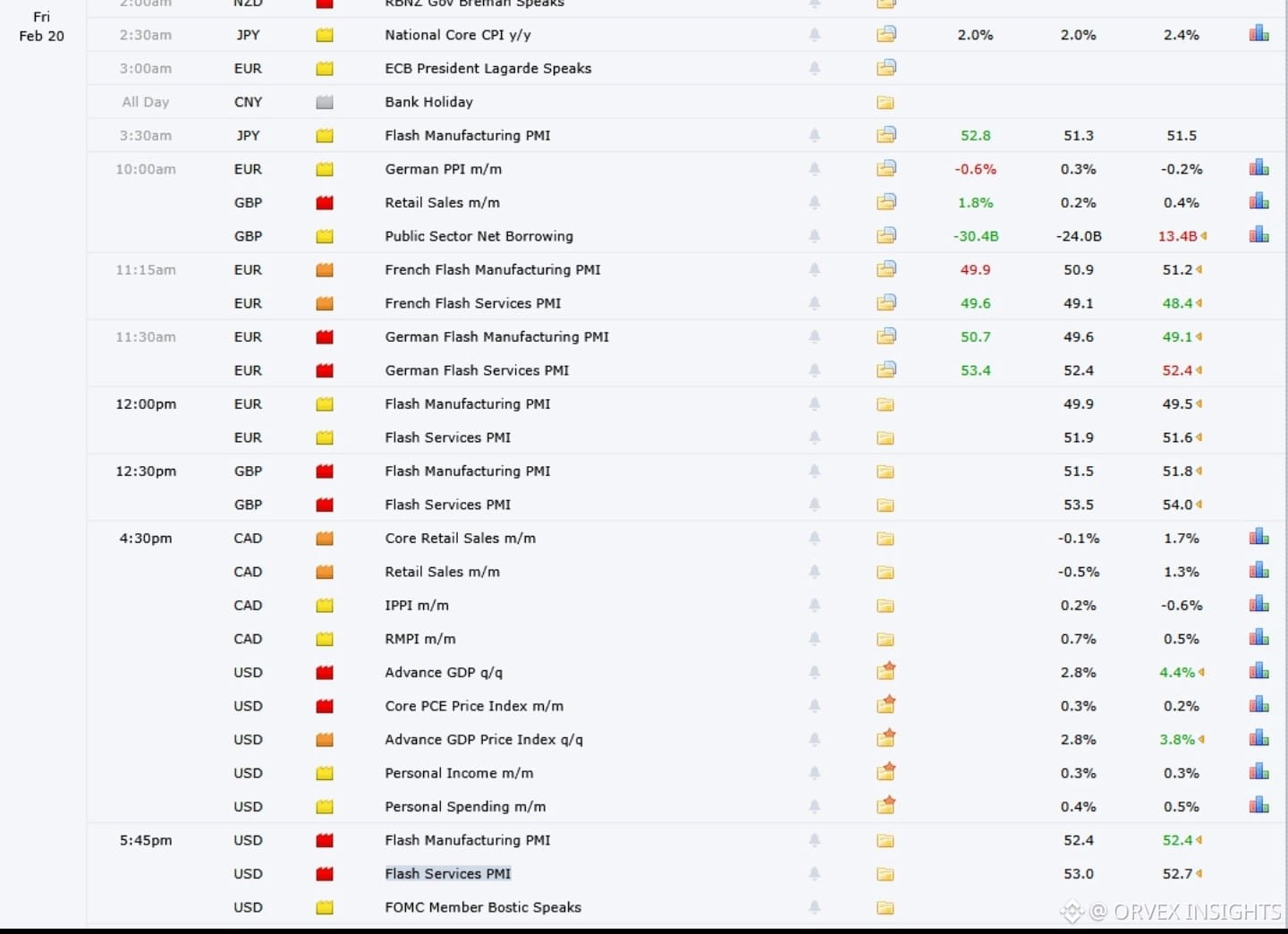Image resolution: width=1288 pixels, height=934 pixels.
Task: Click the actual value 53.4
Action: [x=976, y=370]
